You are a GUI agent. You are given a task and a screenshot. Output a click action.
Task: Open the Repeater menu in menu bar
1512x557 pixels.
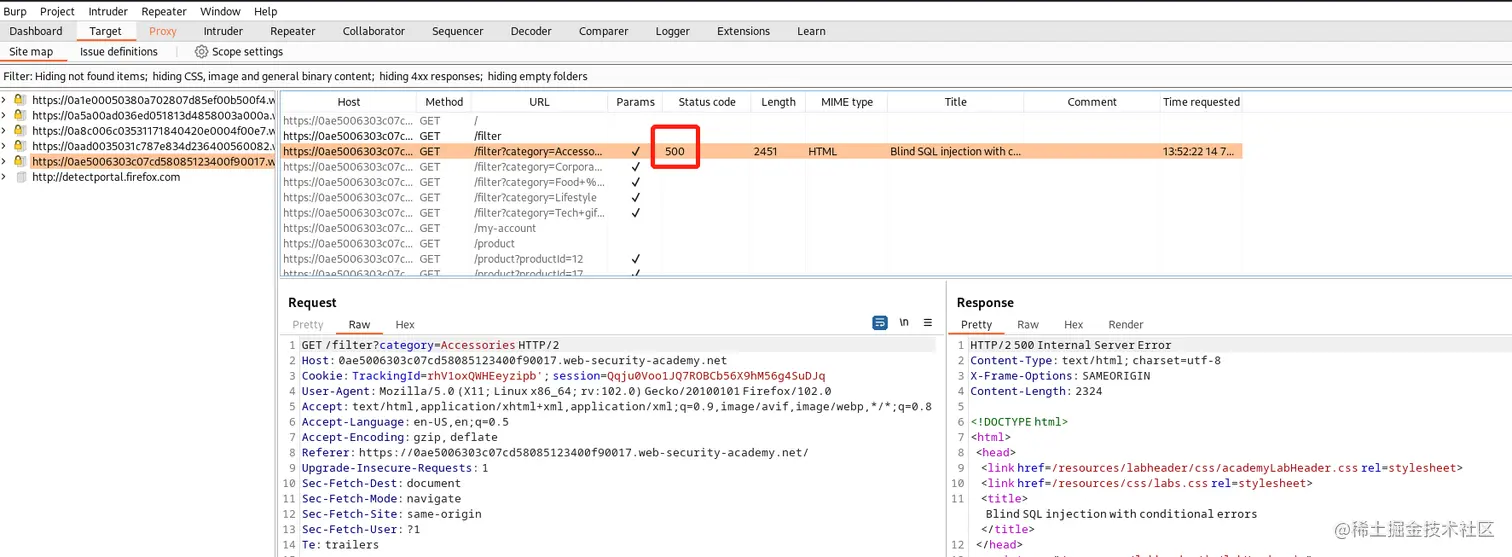click(164, 11)
